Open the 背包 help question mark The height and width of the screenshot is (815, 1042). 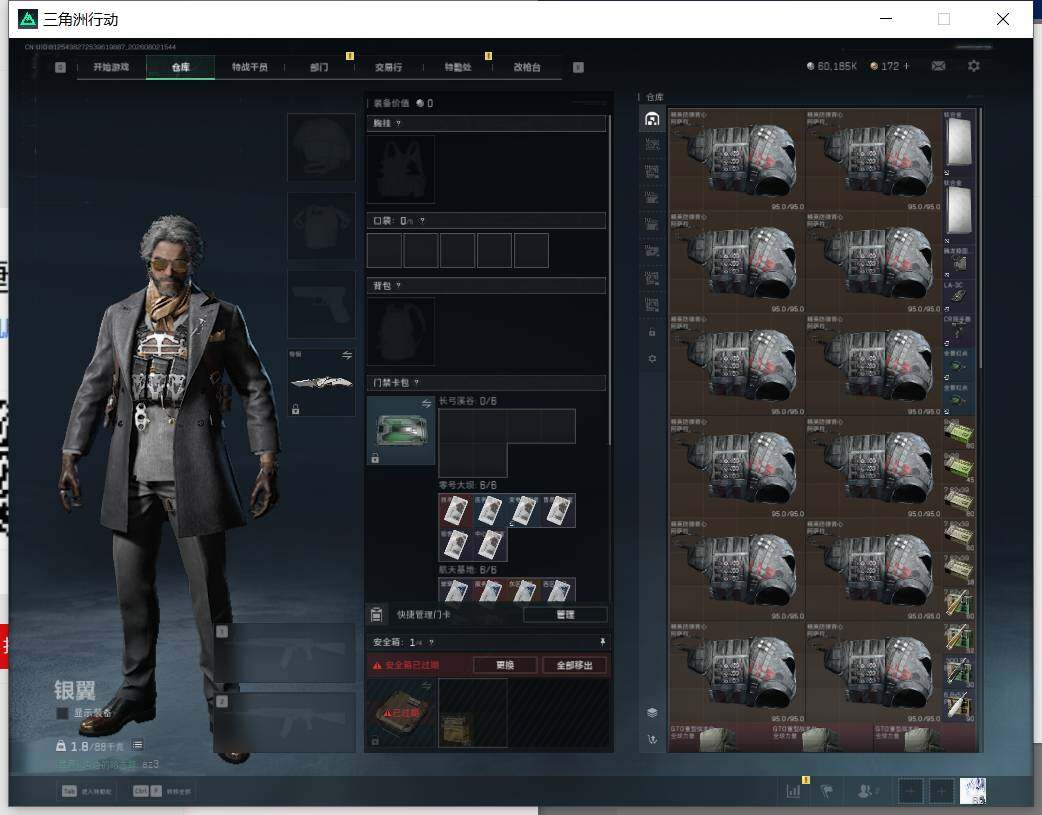pyautogui.click(x=397, y=285)
